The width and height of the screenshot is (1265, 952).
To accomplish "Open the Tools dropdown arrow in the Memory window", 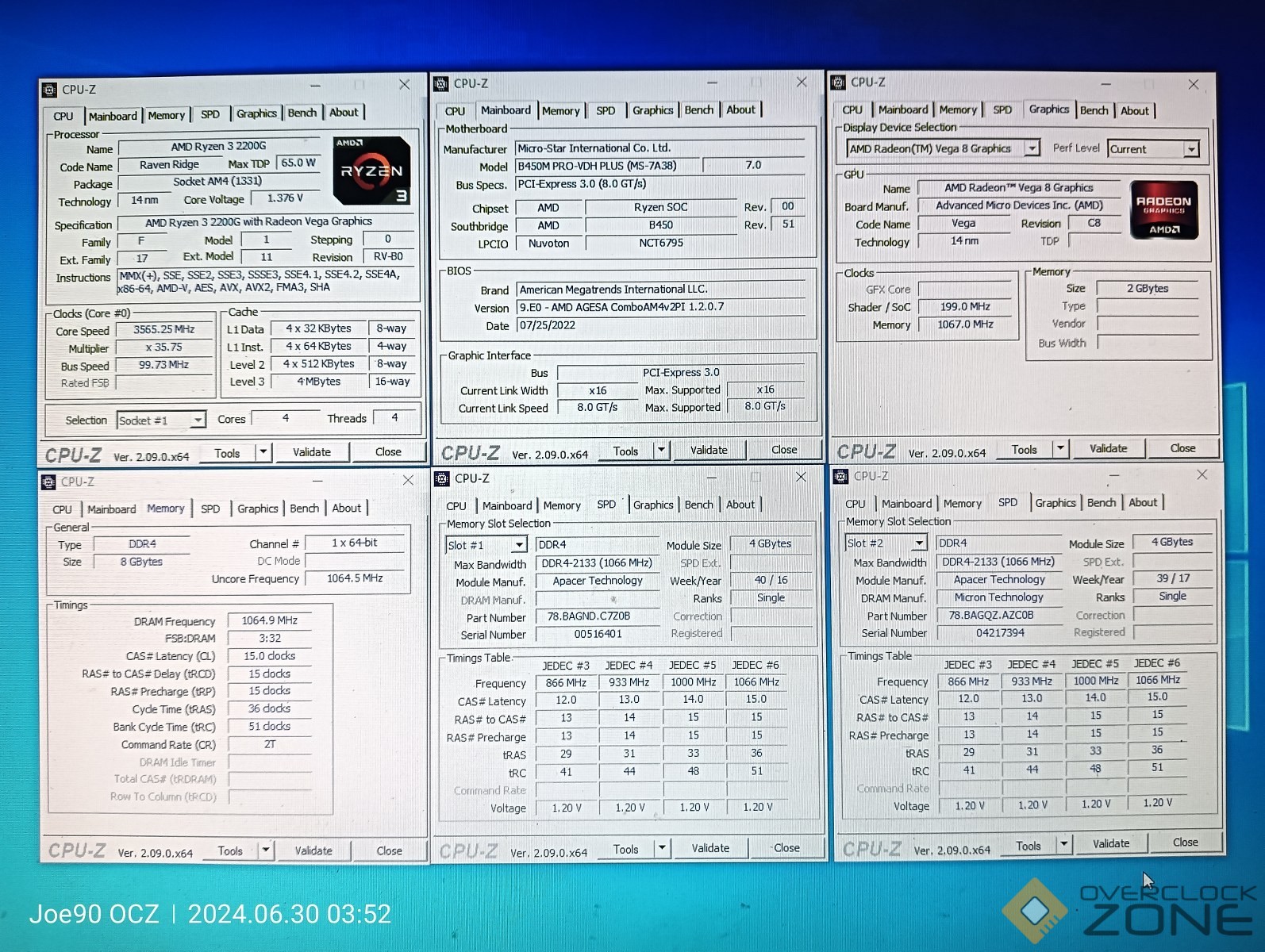I will 267,850.
